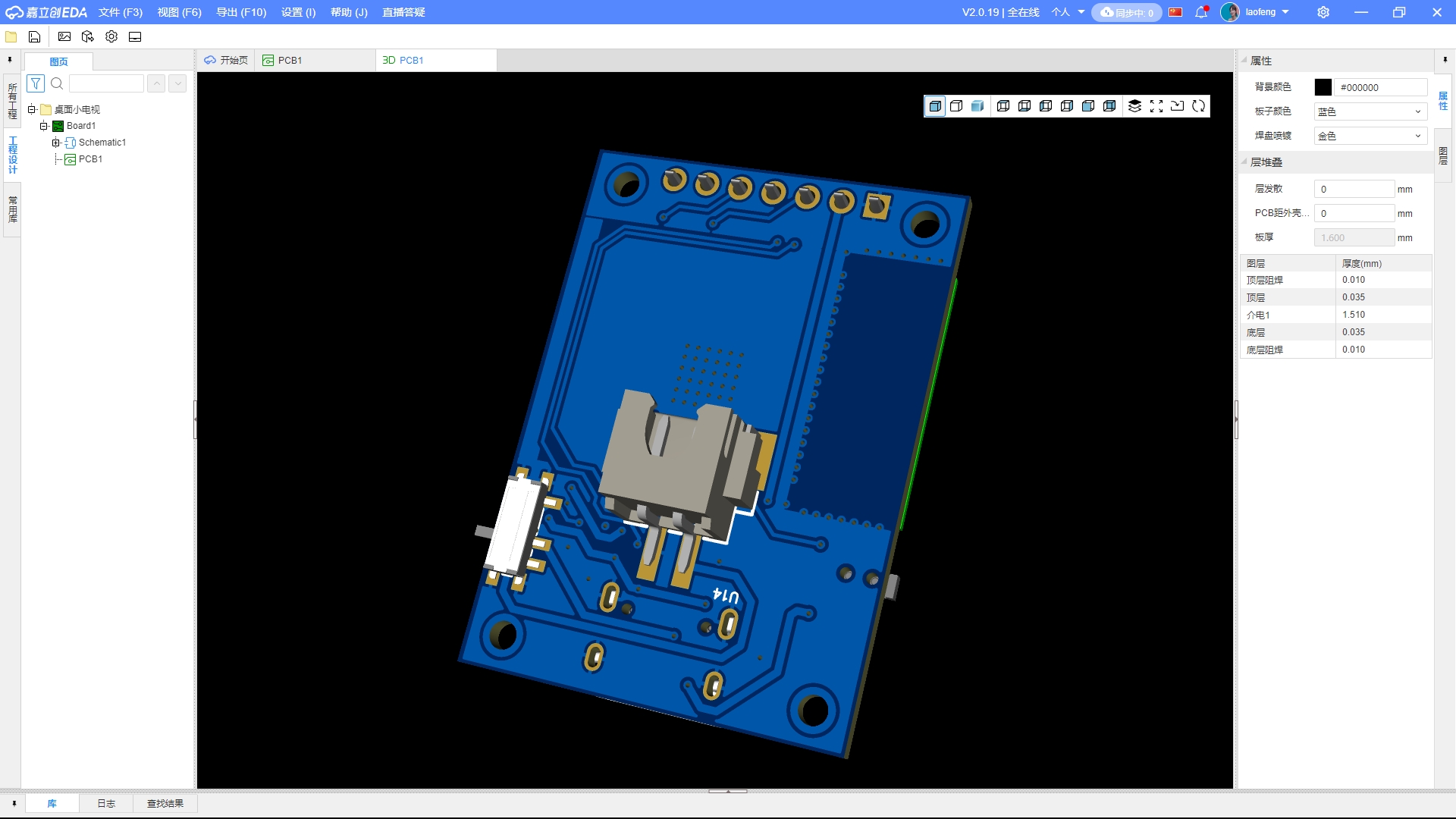Open the 所有工程 side tab
Screen dimensions: 1456x819
tap(12, 102)
